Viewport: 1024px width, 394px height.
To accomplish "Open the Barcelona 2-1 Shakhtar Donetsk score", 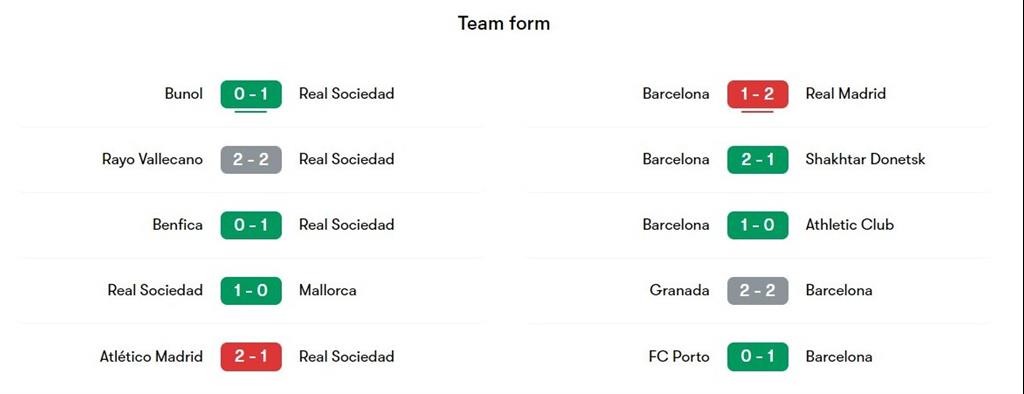I will [758, 159].
